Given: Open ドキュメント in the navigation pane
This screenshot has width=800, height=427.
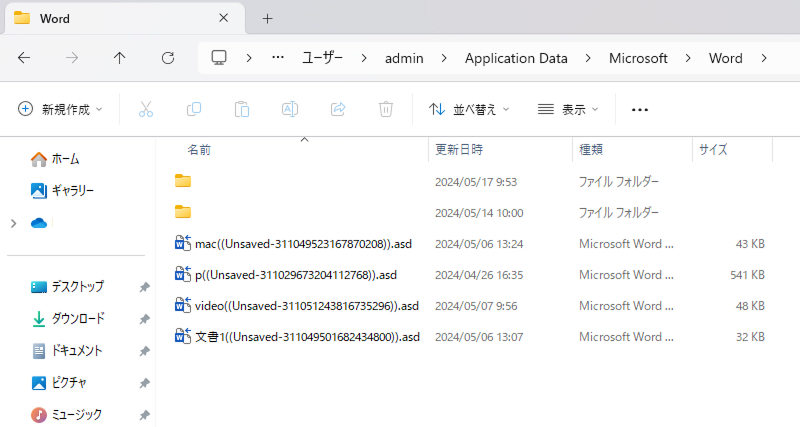Looking at the screenshot, I should coord(67,350).
